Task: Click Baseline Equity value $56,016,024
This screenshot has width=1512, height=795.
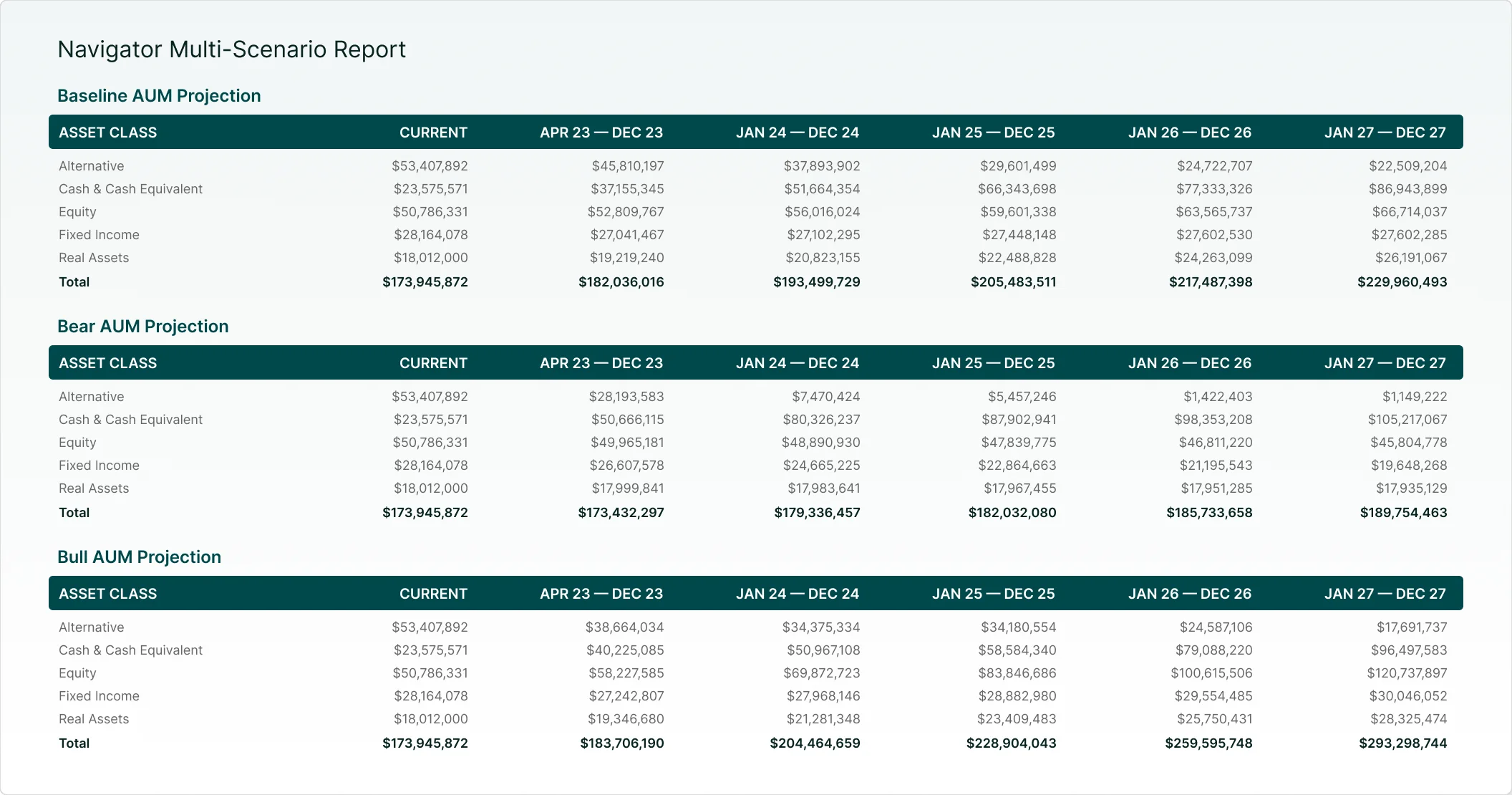Action: click(x=823, y=212)
